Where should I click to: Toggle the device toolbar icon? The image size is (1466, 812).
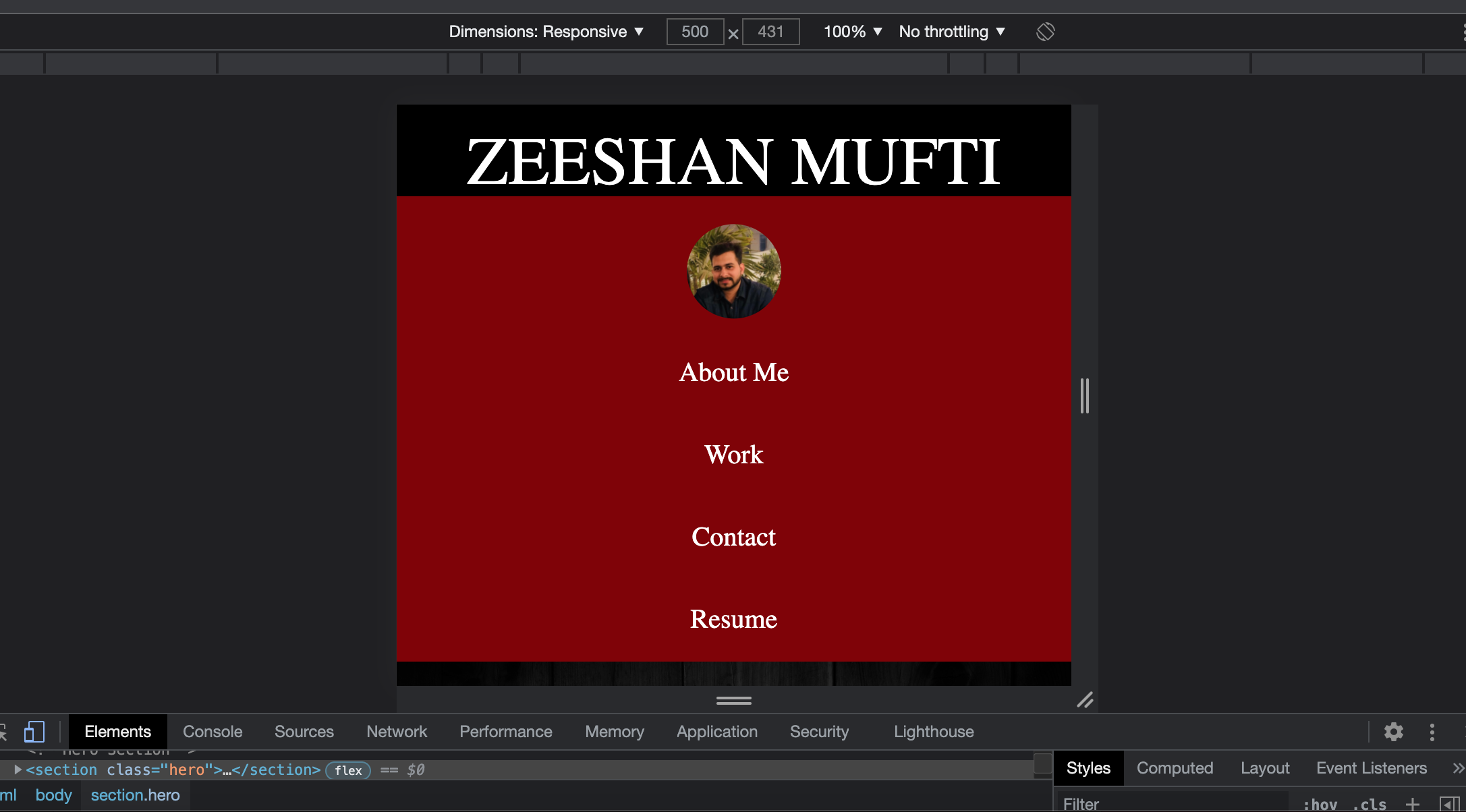pyautogui.click(x=34, y=732)
